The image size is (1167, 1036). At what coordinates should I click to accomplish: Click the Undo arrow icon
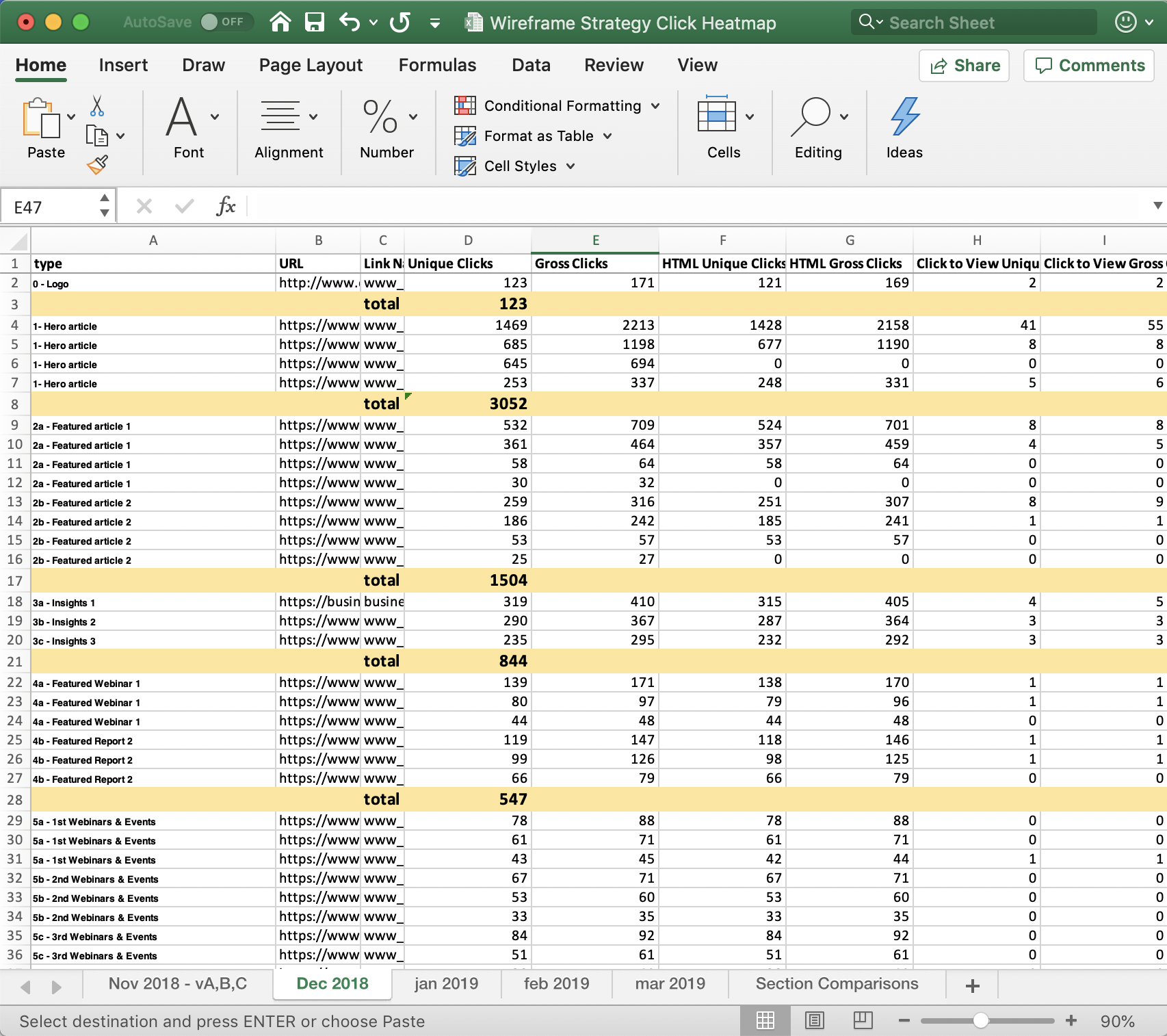pyautogui.click(x=350, y=23)
